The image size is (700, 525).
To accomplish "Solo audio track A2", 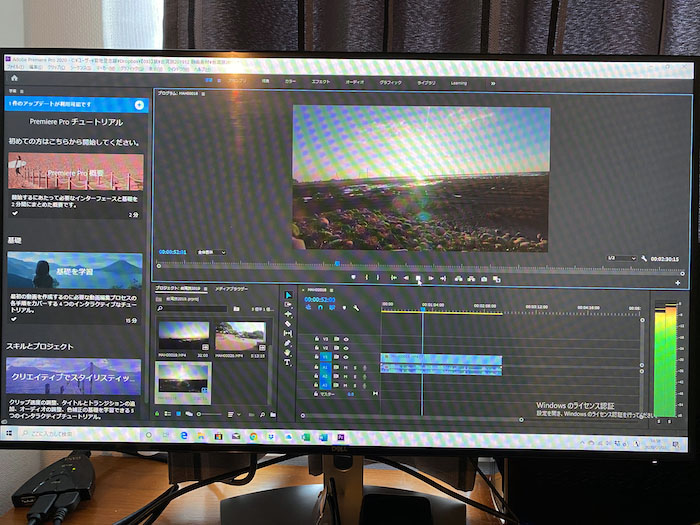I will click(355, 376).
